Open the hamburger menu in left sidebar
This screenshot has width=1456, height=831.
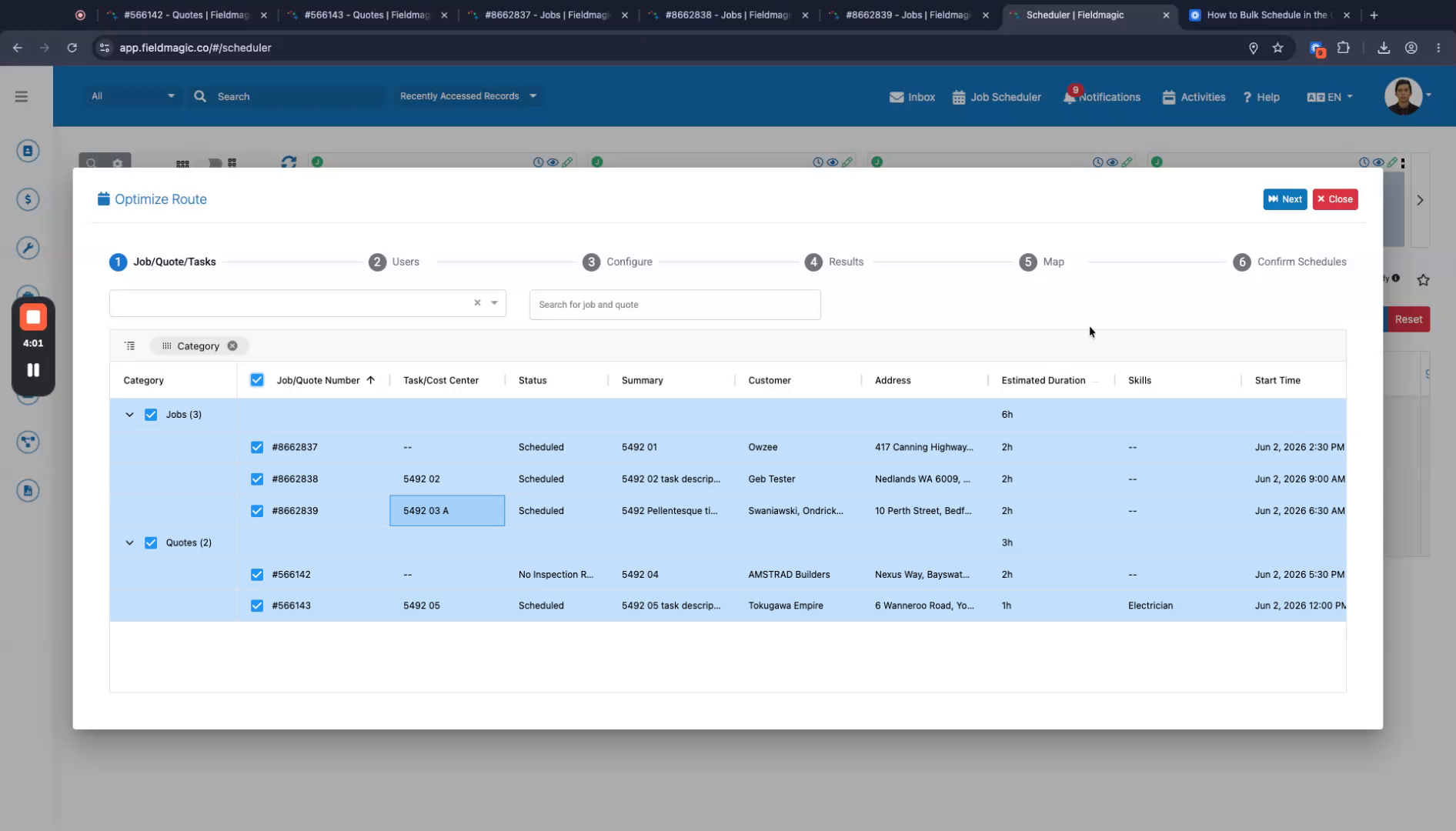(x=22, y=97)
